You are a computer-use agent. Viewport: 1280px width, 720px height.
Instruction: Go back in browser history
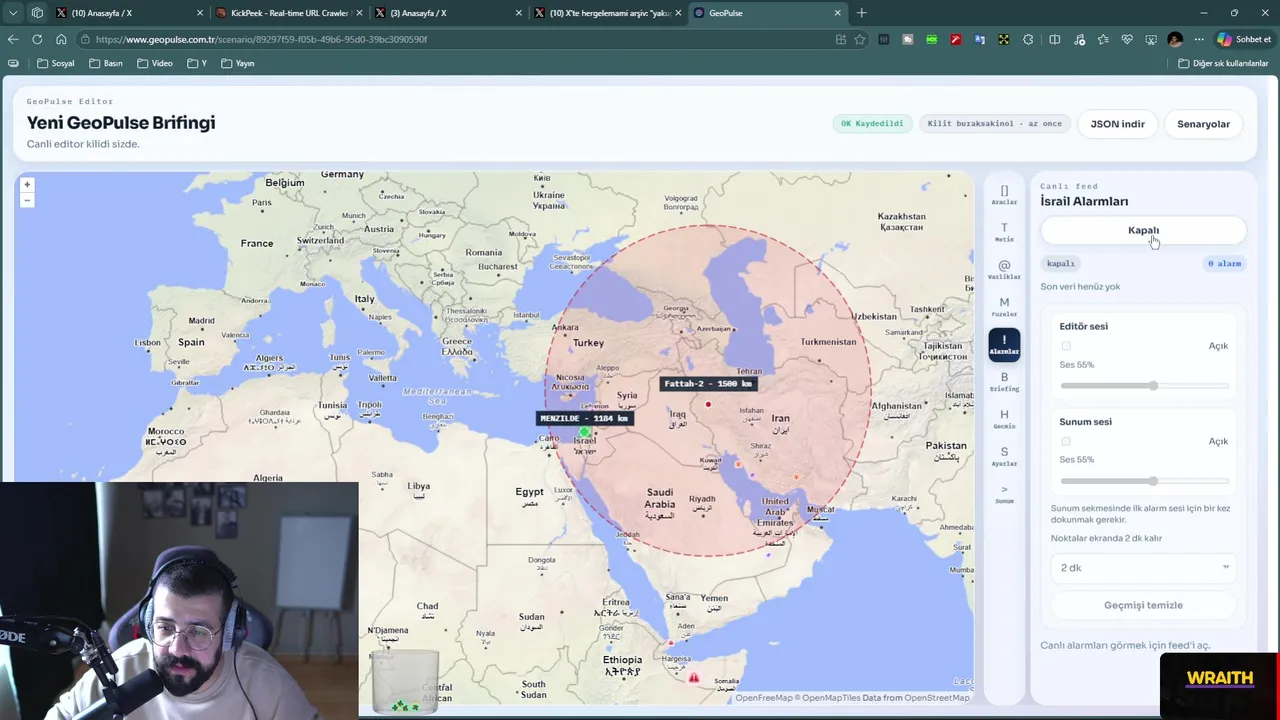(13, 39)
